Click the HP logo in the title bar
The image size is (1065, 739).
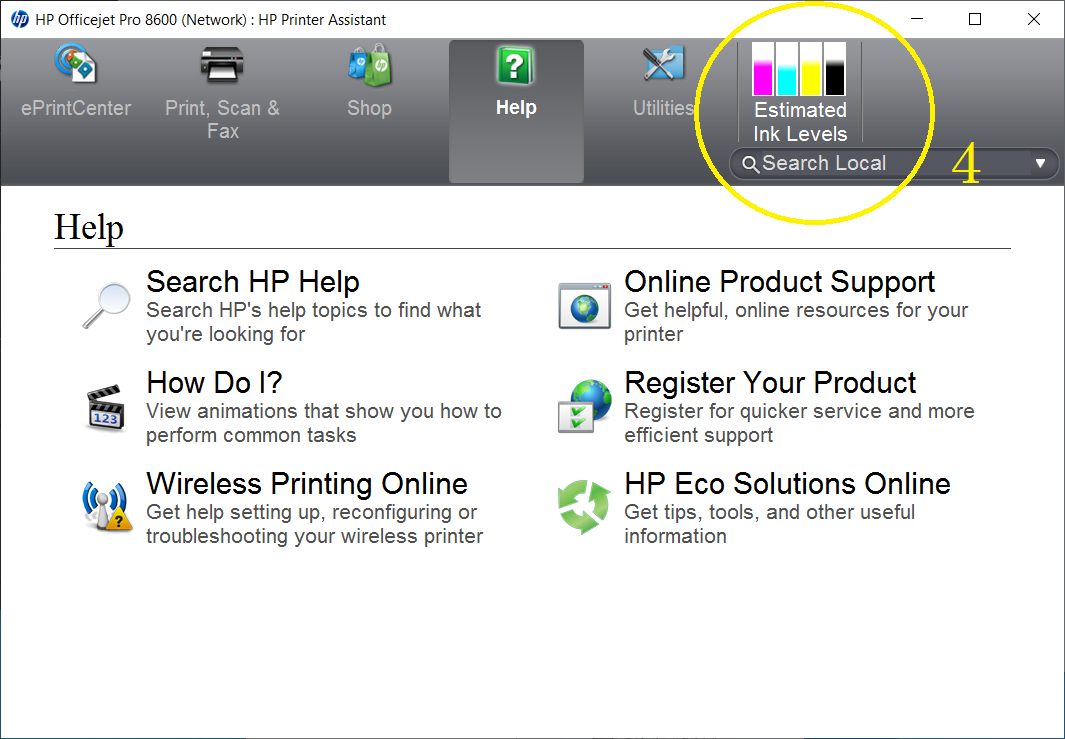tap(20, 19)
